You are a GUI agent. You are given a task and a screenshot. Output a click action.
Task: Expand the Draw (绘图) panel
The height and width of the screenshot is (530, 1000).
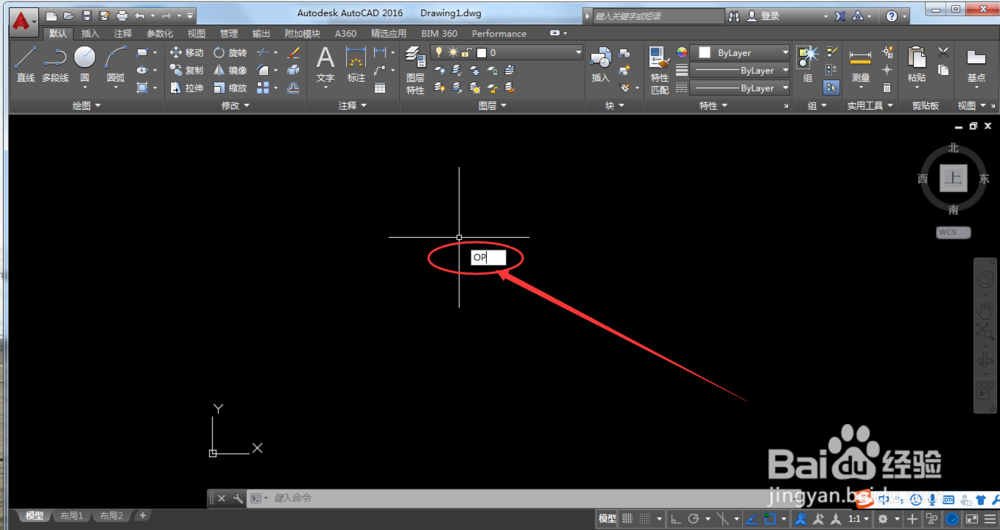click(x=86, y=106)
